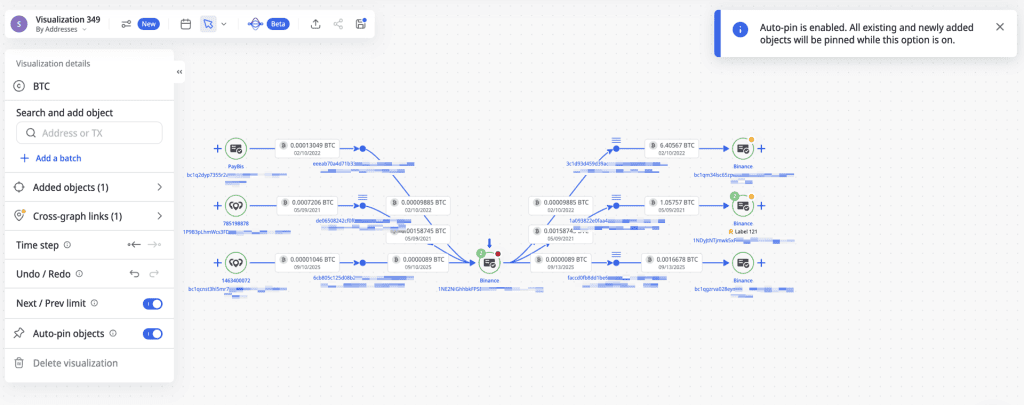This screenshot has width=1024, height=405.
Task: Save the visualization via floppy icon
Action: [360, 24]
